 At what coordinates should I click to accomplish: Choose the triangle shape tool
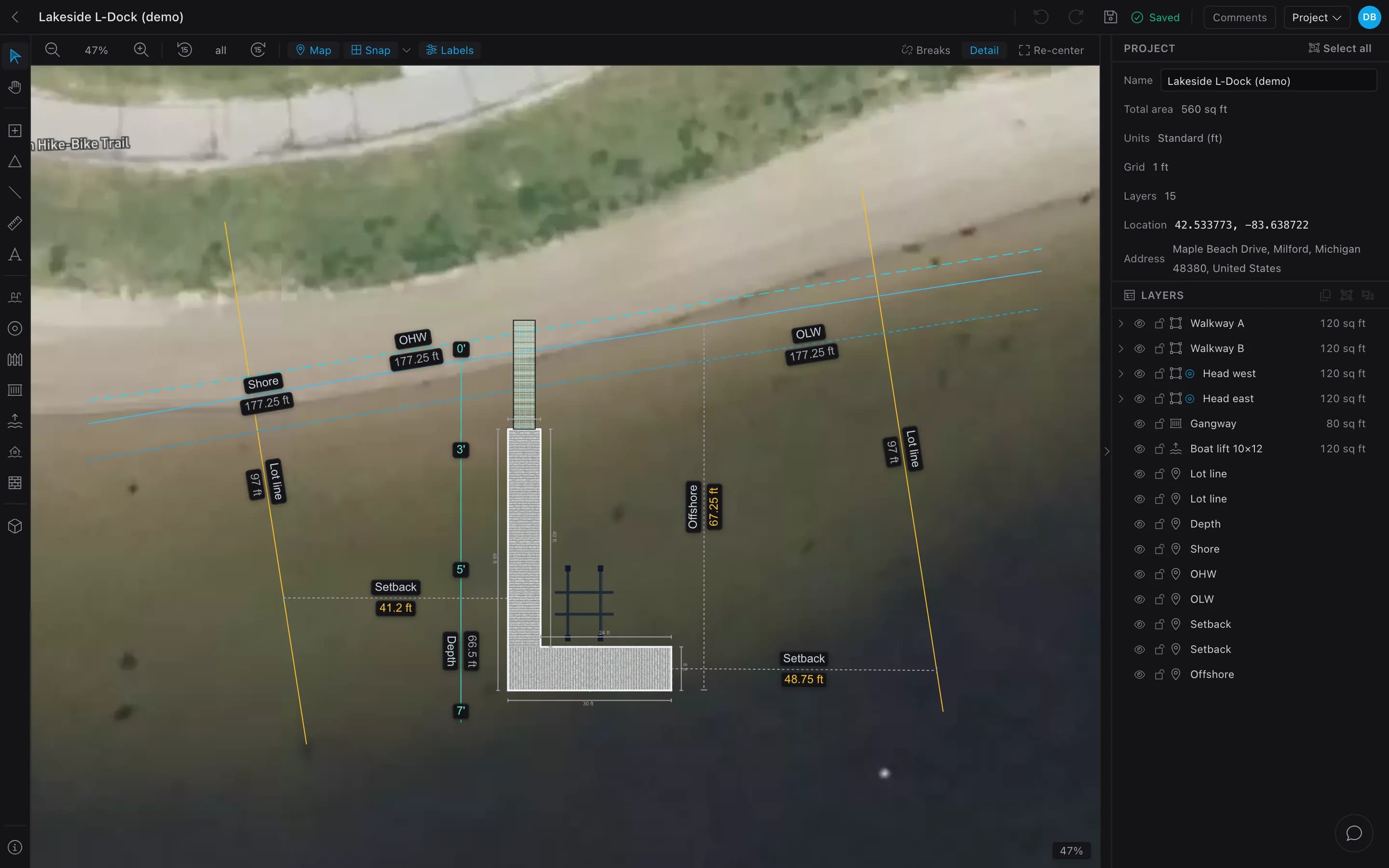15,162
